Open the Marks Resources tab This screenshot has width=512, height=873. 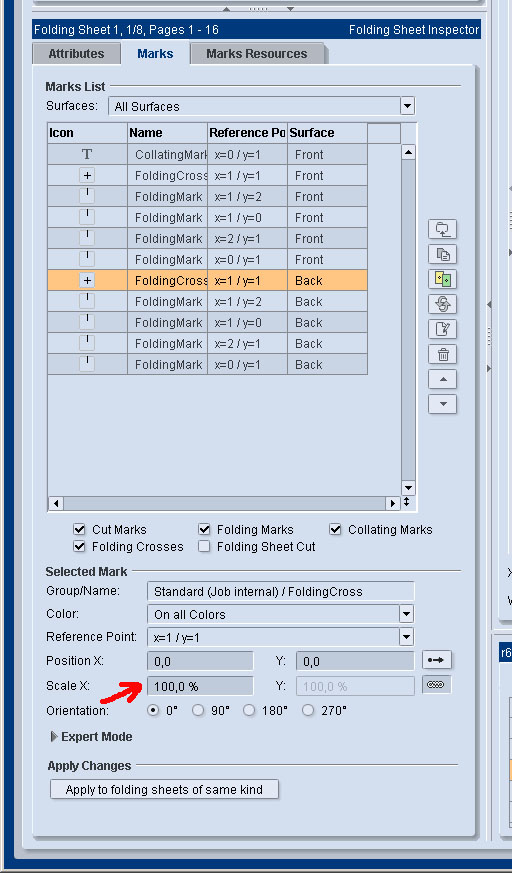(257, 53)
